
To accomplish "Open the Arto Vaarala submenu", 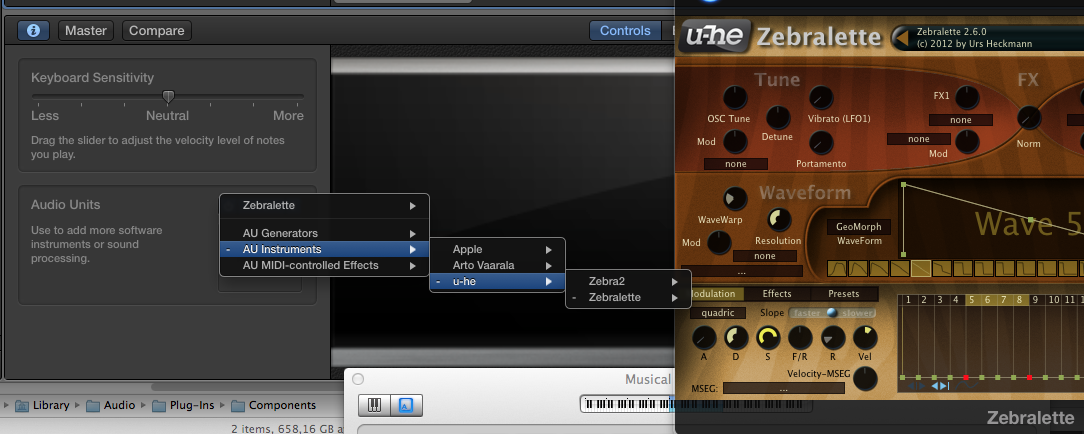I will pyautogui.click(x=497, y=265).
